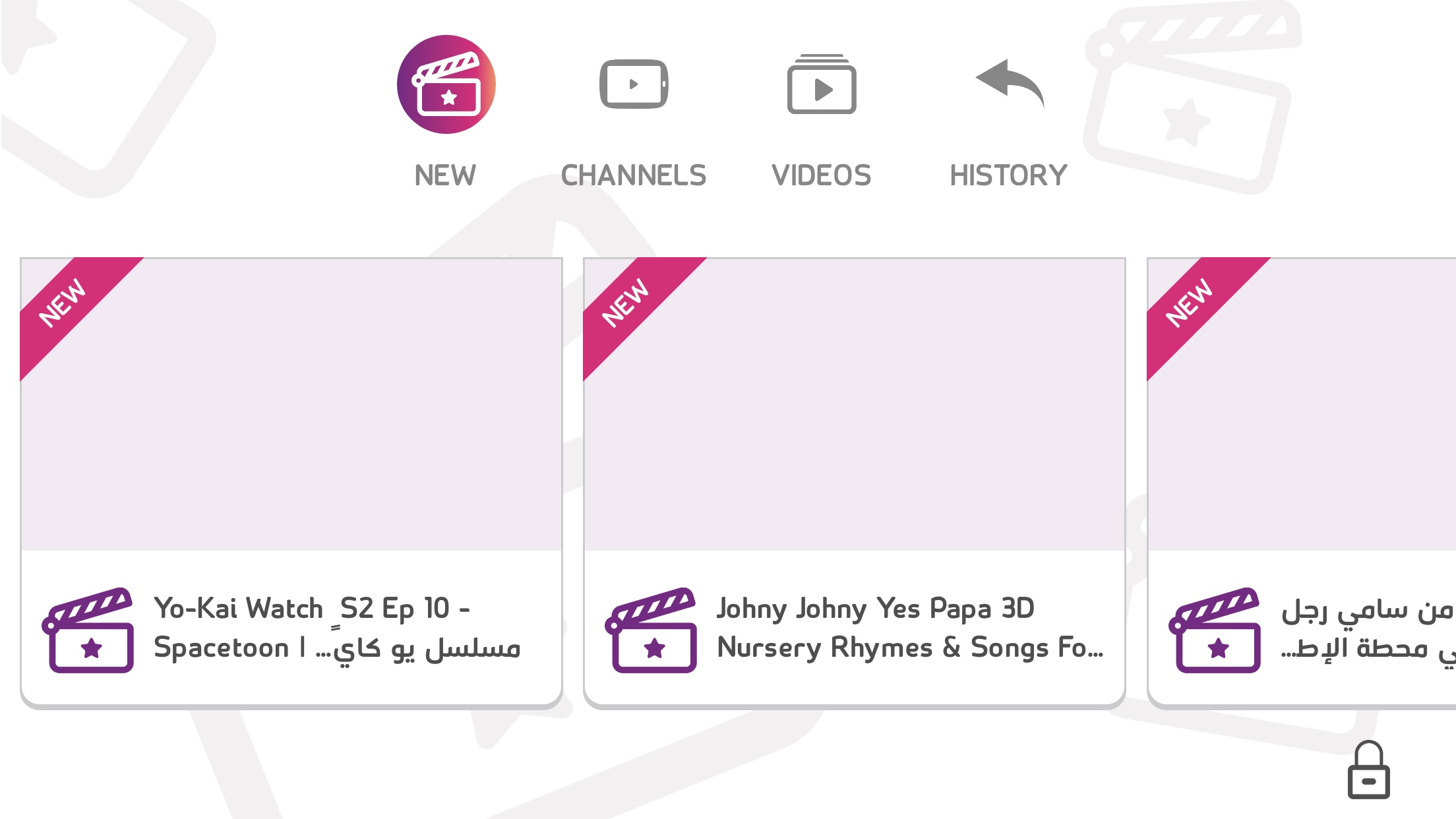This screenshot has width=1456, height=819.
Task: Click the clapperboard icon on the Arabic card
Action: point(1215,630)
